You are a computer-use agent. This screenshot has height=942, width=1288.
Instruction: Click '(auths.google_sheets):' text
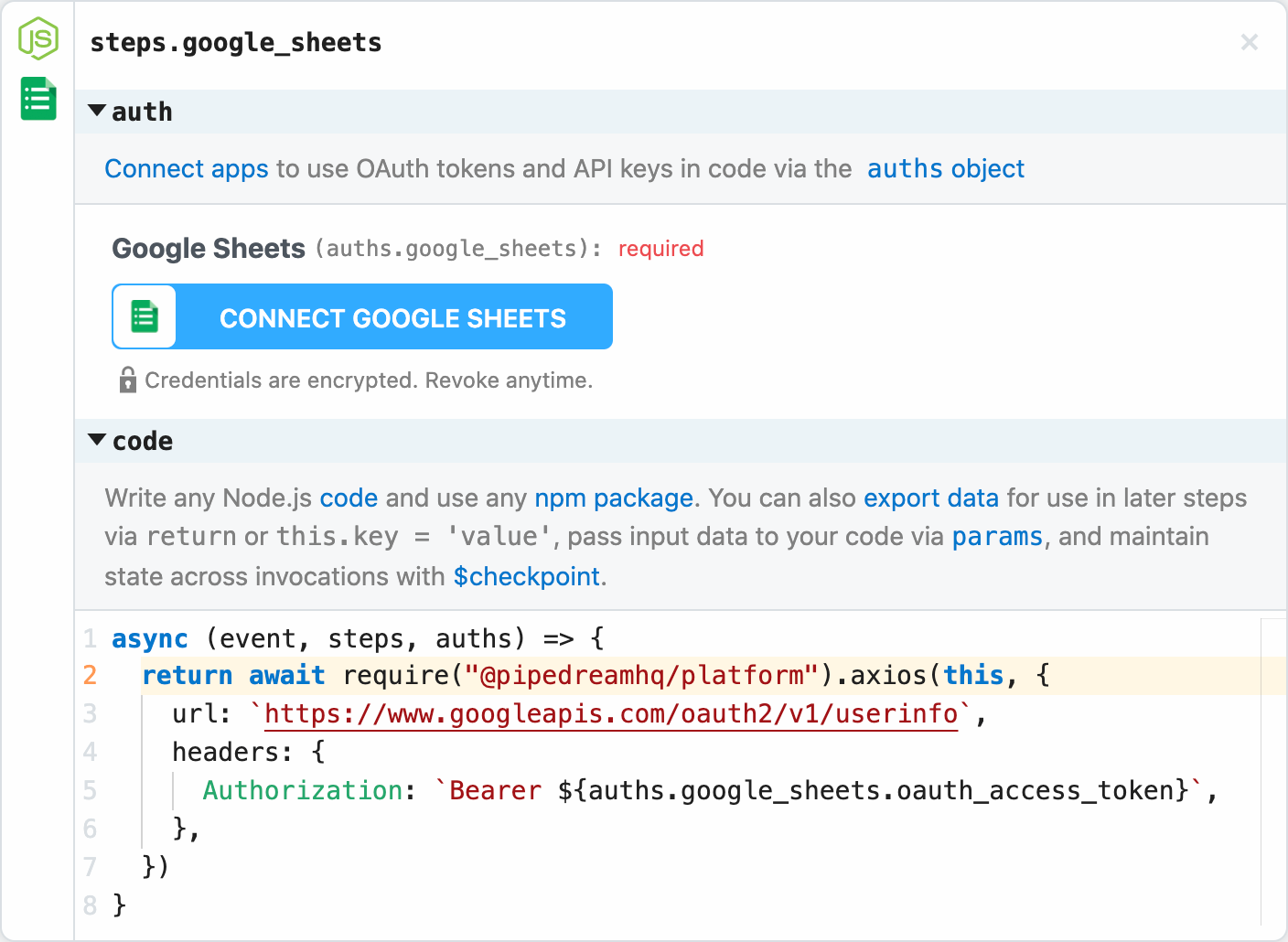[x=458, y=249]
